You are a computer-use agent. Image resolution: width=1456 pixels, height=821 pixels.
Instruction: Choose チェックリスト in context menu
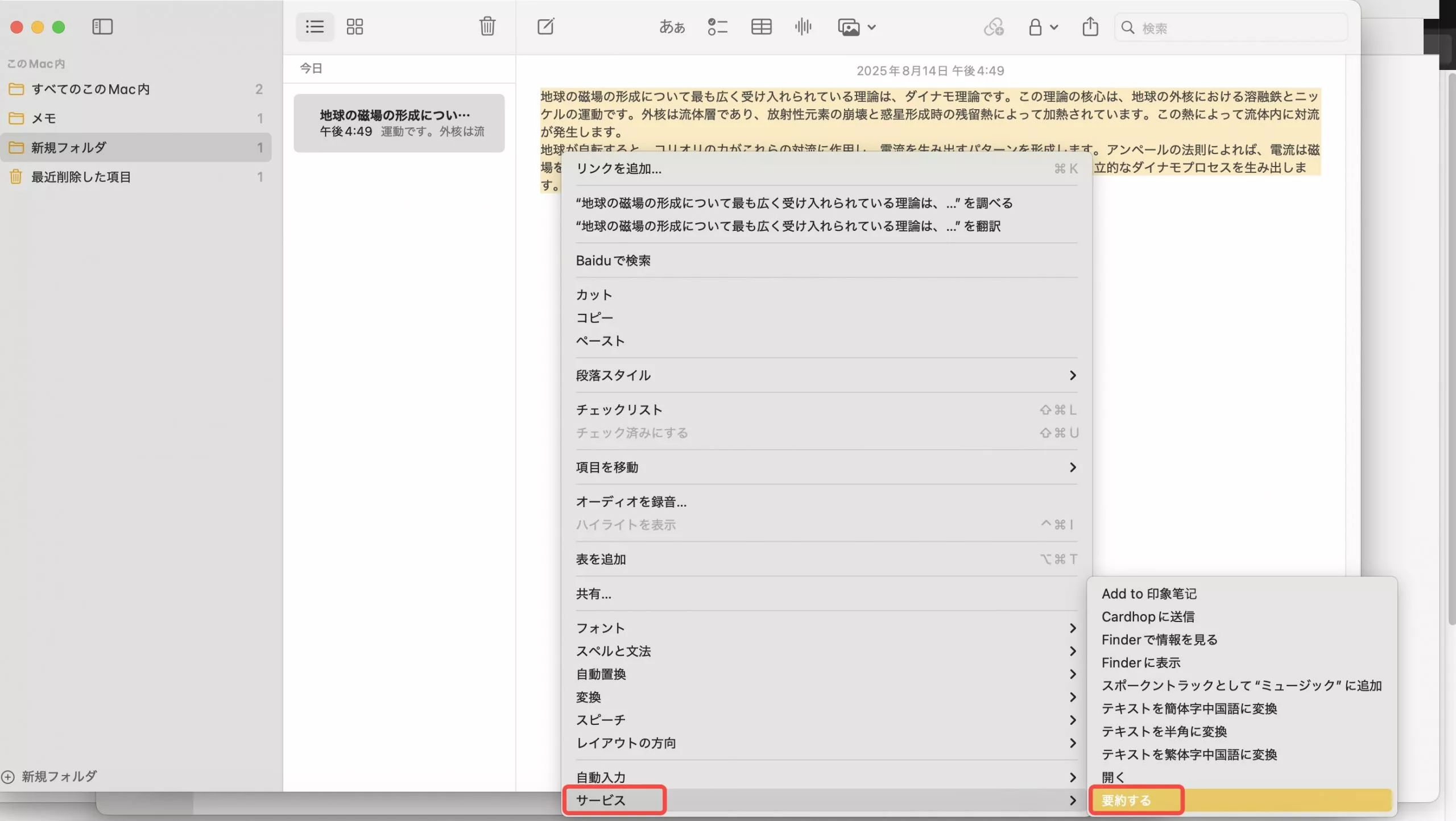[826, 410]
